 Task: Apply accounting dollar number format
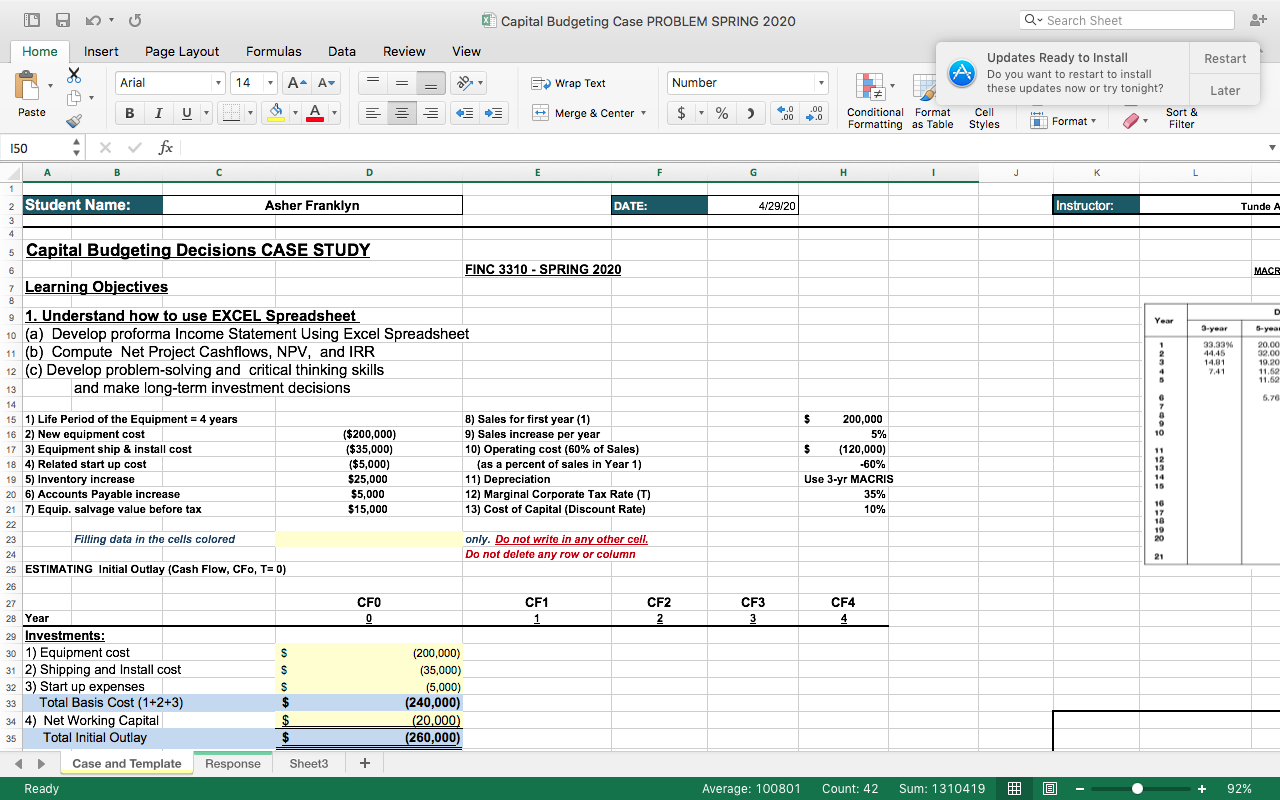click(682, 114)
